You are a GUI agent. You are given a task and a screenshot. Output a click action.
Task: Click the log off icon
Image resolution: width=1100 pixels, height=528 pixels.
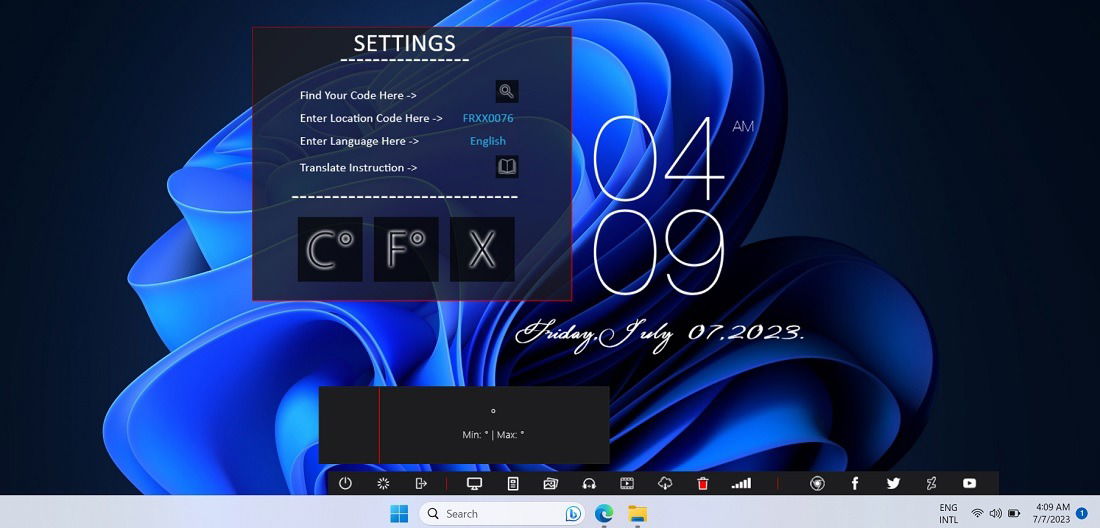(421, 483)
